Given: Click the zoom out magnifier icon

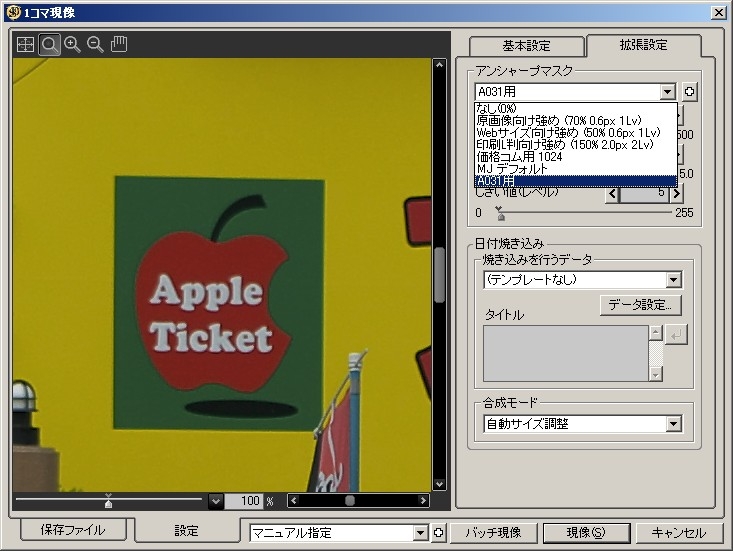Looking at the screenshot, I should tap(95, 44).
